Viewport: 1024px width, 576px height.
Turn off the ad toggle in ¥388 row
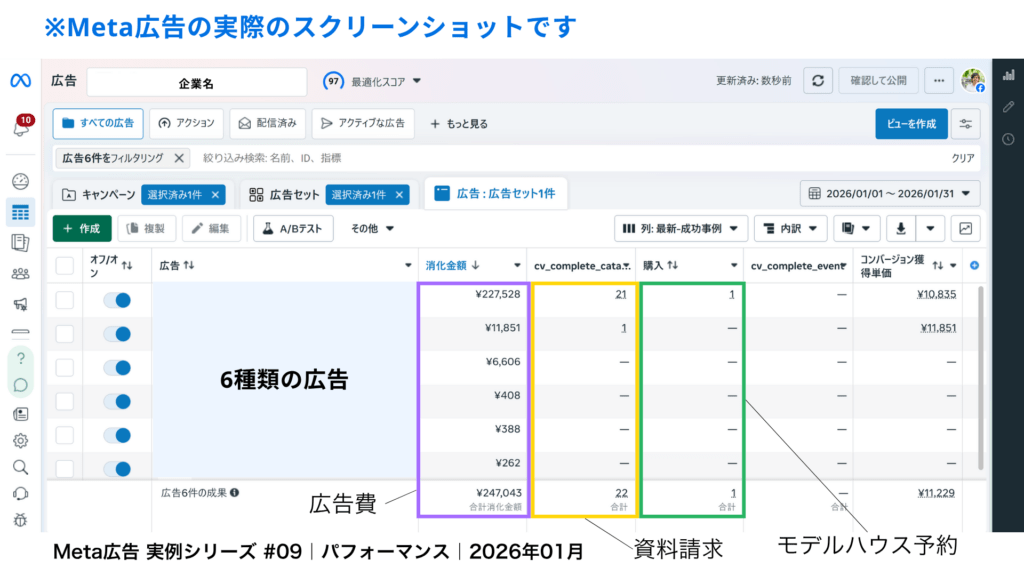pyautogui.click(x=118, y=435)
